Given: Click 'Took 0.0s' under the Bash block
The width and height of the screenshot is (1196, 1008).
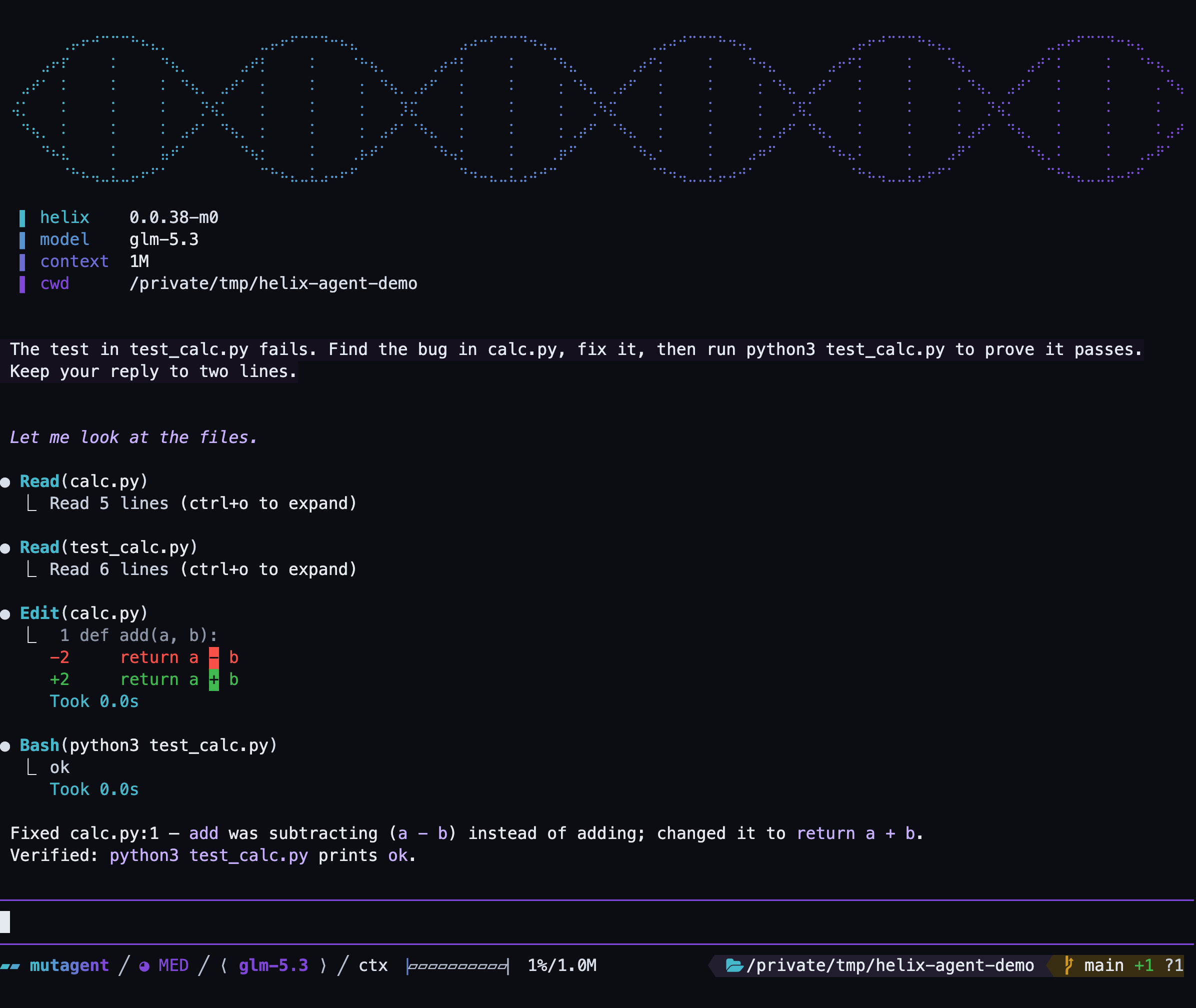Looking at the screenshot, I should [94, 789].
